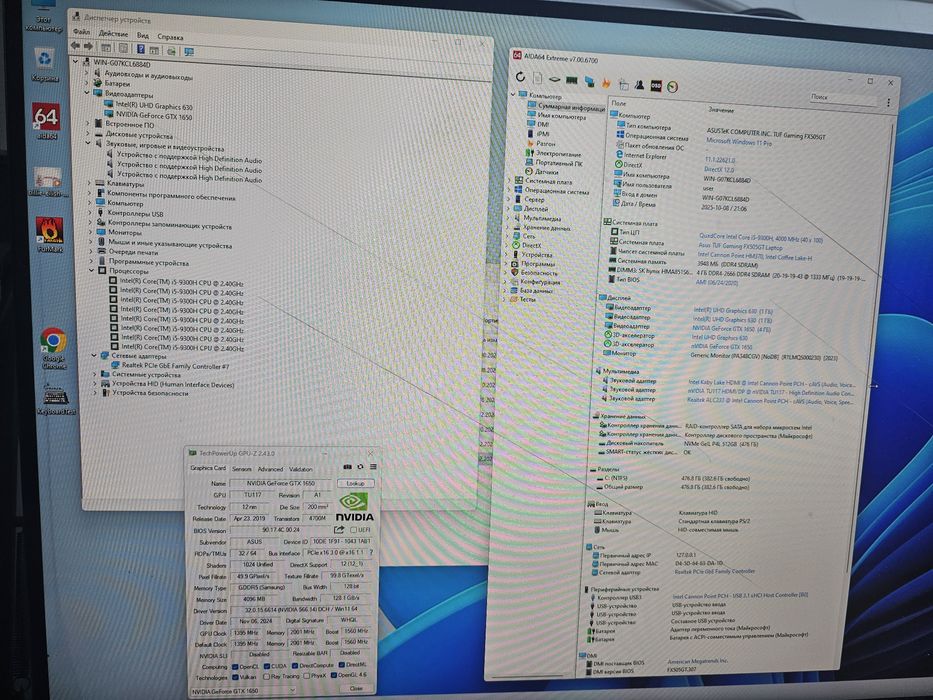This screenshot has width=933, height=700.
Task: Toggle the Ray Tracing checkbox in GPU-Z
Action: click(267, 677)
